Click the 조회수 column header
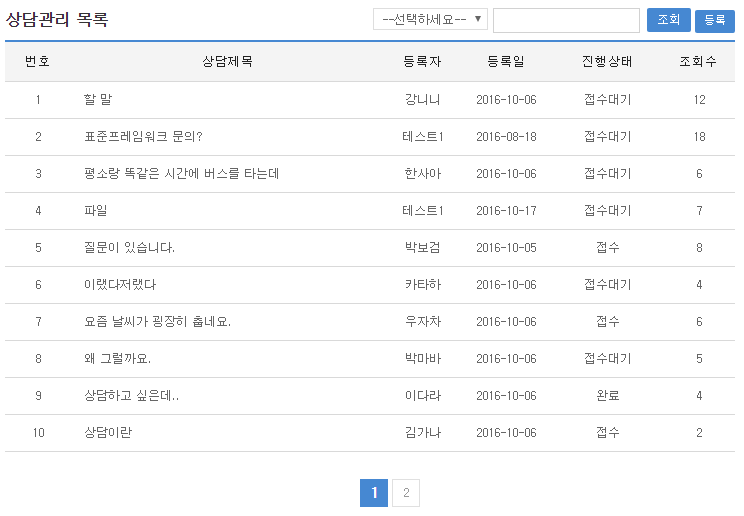This screenshot has width=744, height=516. coord(698,62)
